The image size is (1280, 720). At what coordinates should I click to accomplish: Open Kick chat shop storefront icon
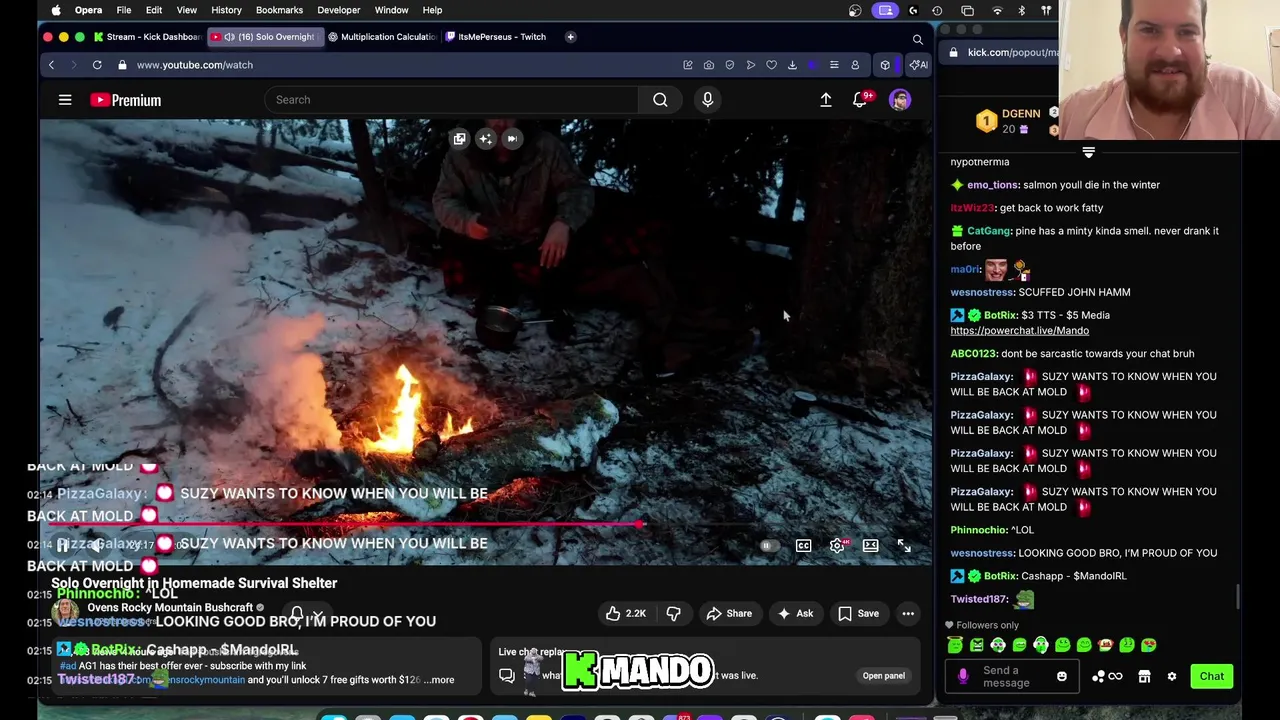[x=1144, y=677]
